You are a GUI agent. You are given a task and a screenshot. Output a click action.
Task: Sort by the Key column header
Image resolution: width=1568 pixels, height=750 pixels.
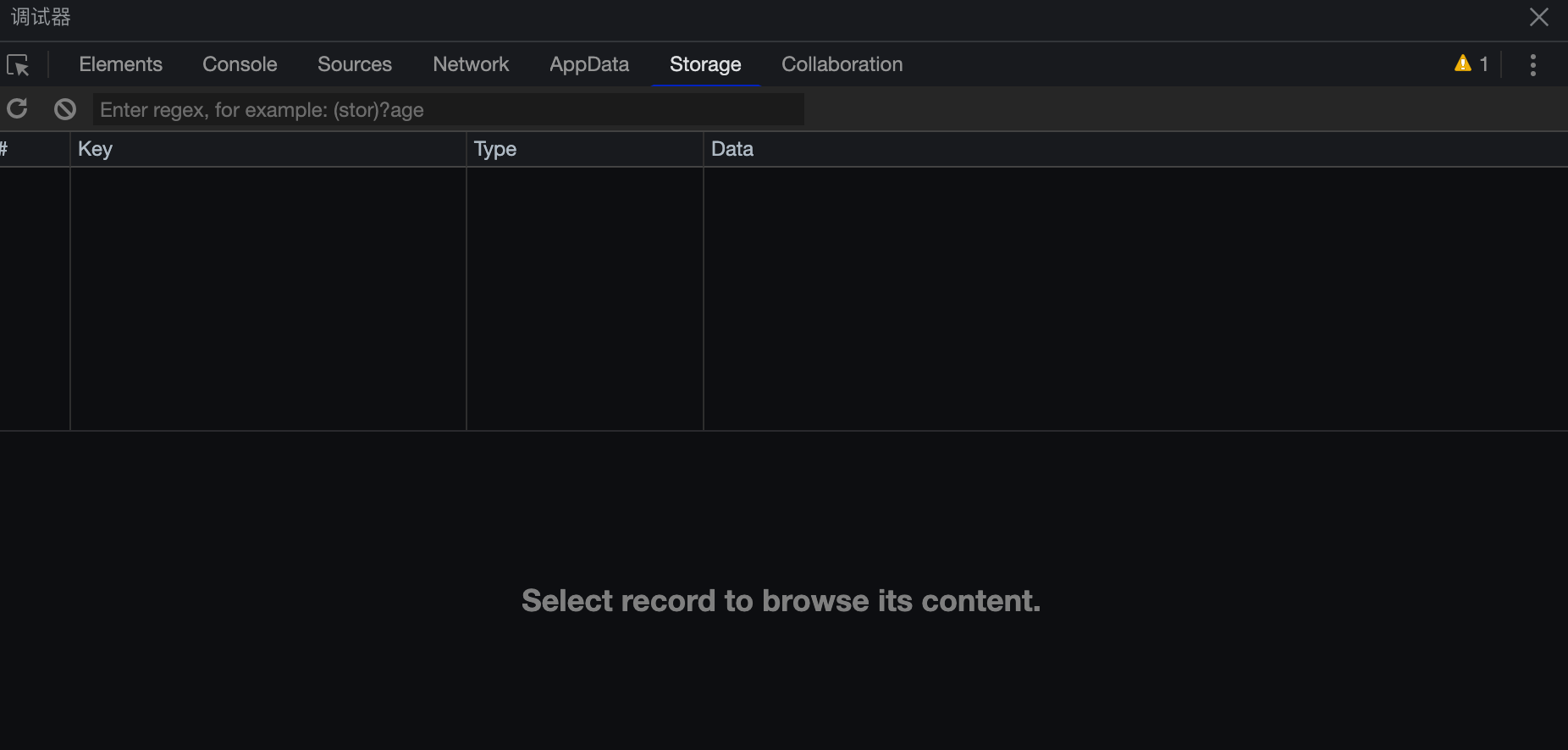(268, 149)
